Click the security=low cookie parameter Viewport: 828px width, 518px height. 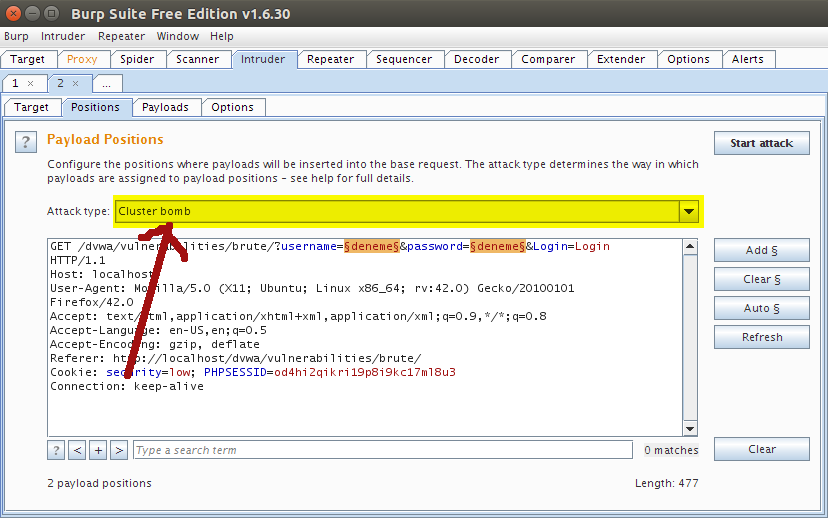coord(148,372)
